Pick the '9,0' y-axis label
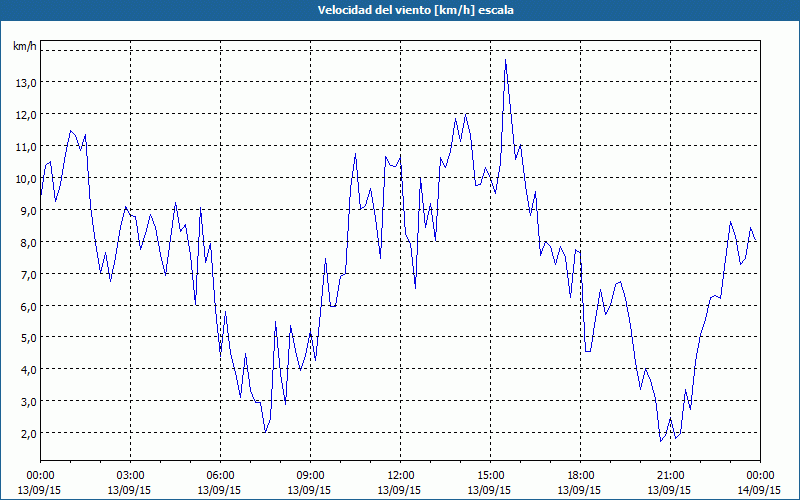The height and width of the screenshot is (500, 800). pyautogui.click(x=28, y=211)
